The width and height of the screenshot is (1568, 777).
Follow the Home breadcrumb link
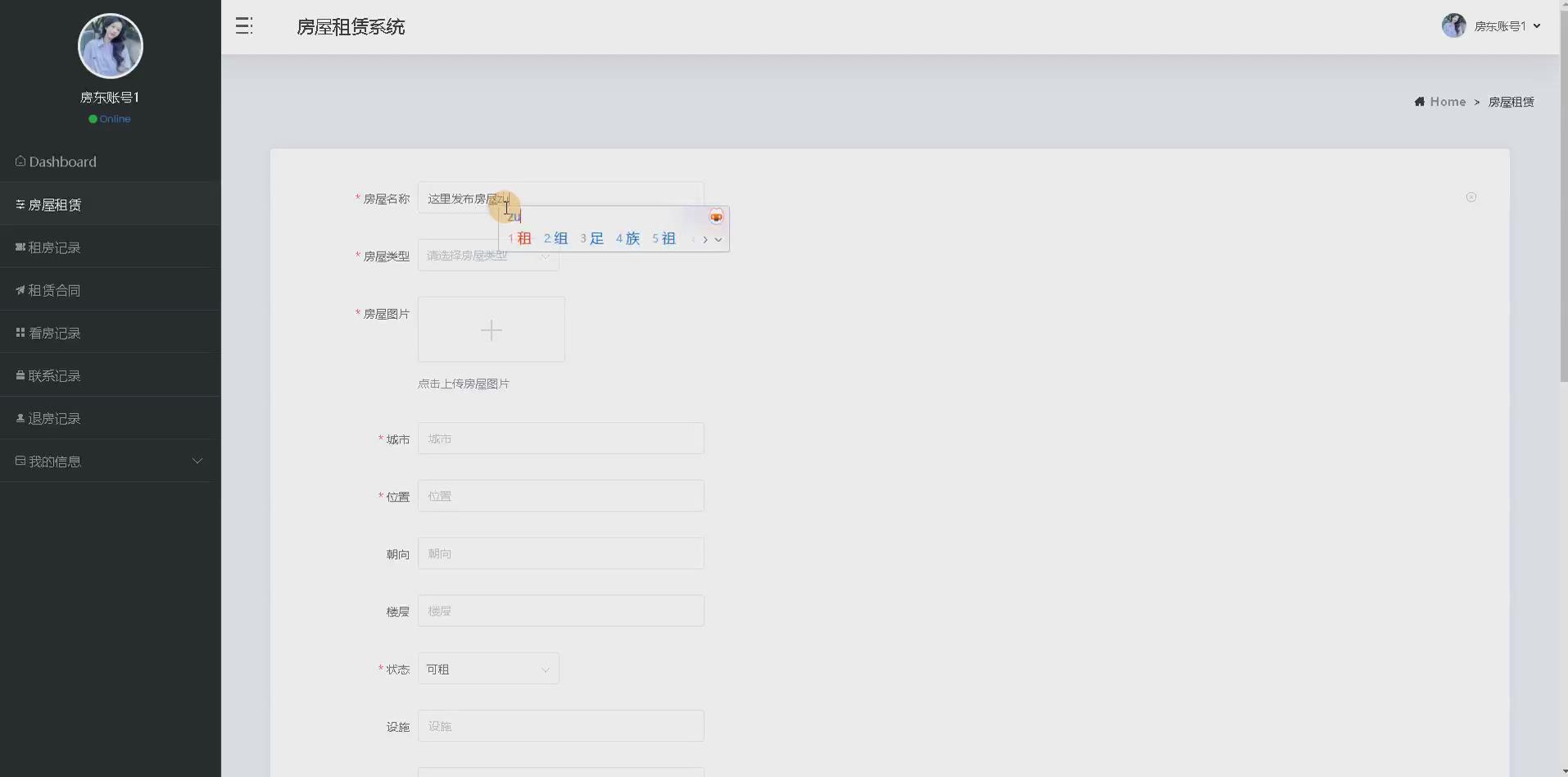pyautogui.click(x=1448, y=102)
